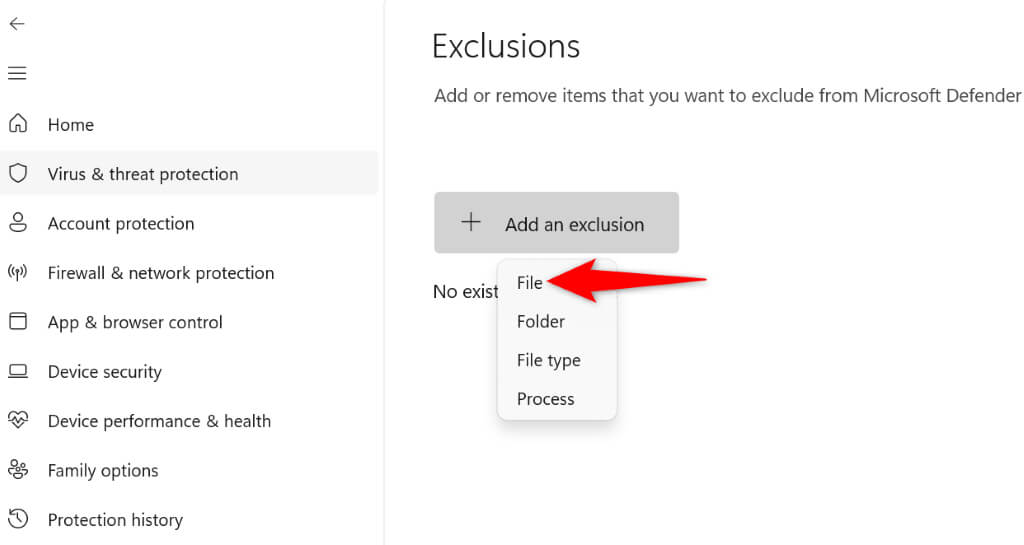Choose File from the exclusion dropdown
The width and height of the screenshot is (1024, 545).
[530, 283]
